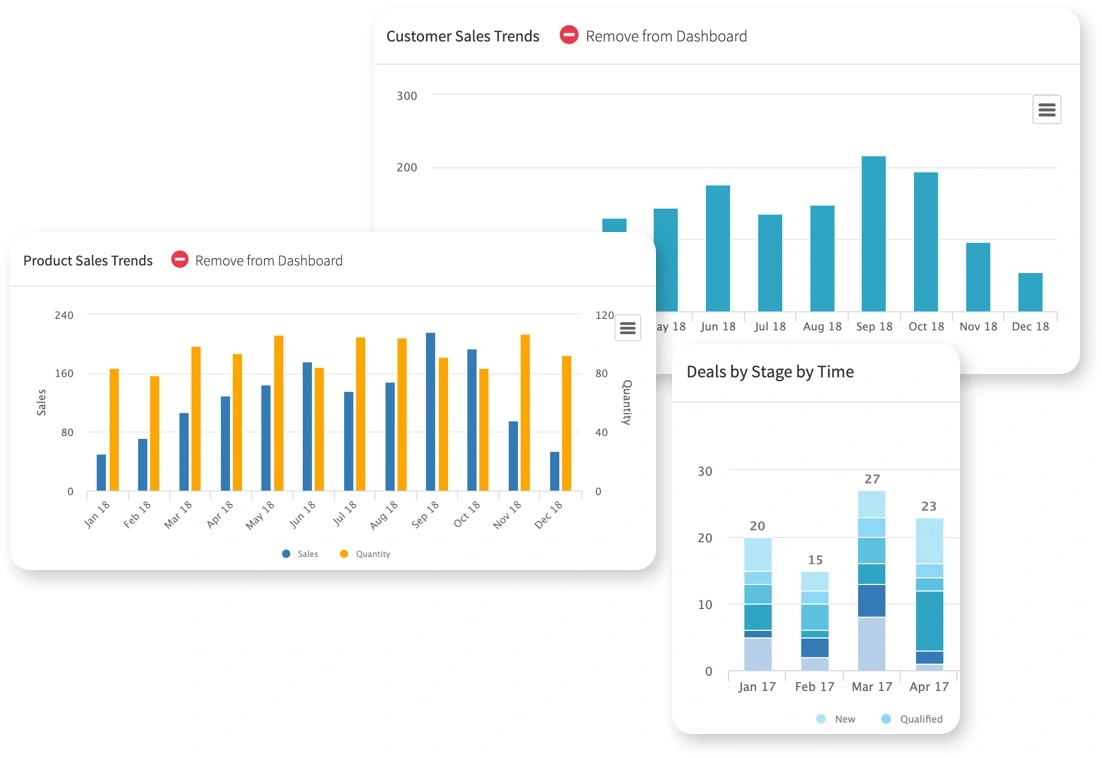The height and width of the screenshot is (758, 1102).
Task: Click the 27 total label above the Mar 17 bar
Action: pyautogui.click(x=872, y=479)
